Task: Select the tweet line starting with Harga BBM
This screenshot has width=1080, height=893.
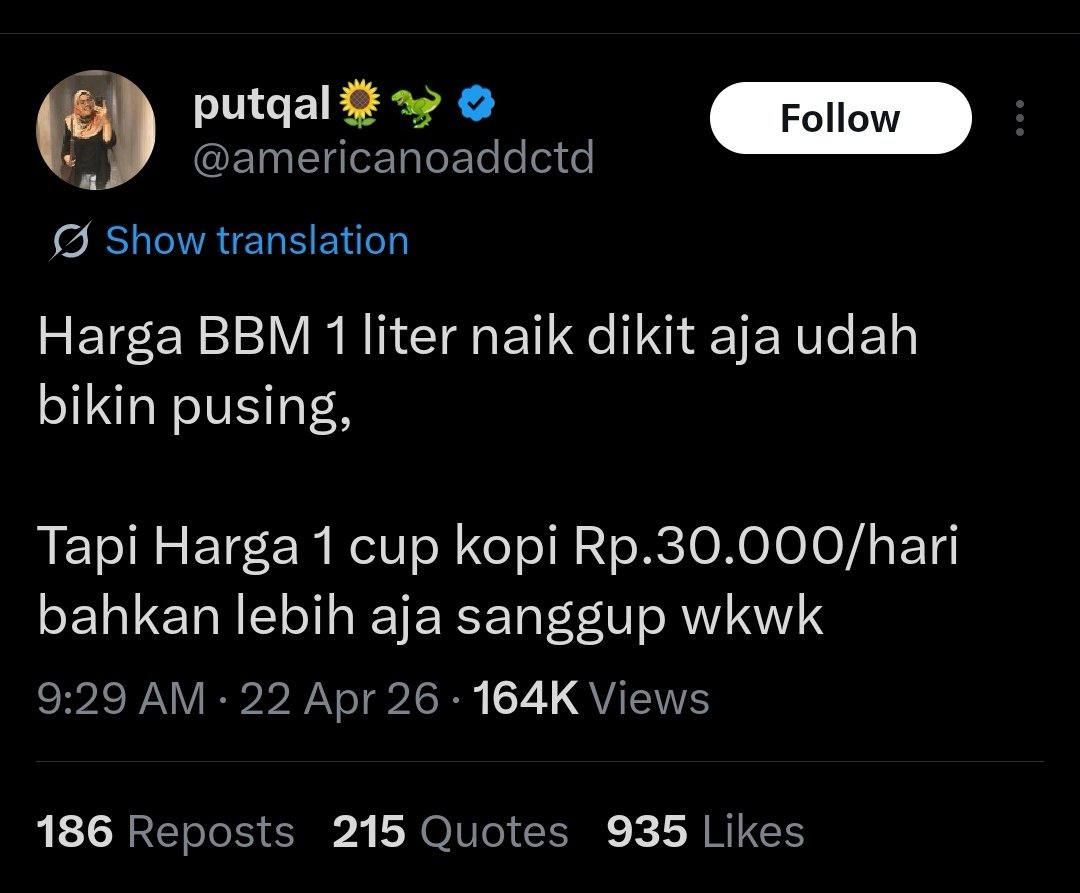Action: 477,337
